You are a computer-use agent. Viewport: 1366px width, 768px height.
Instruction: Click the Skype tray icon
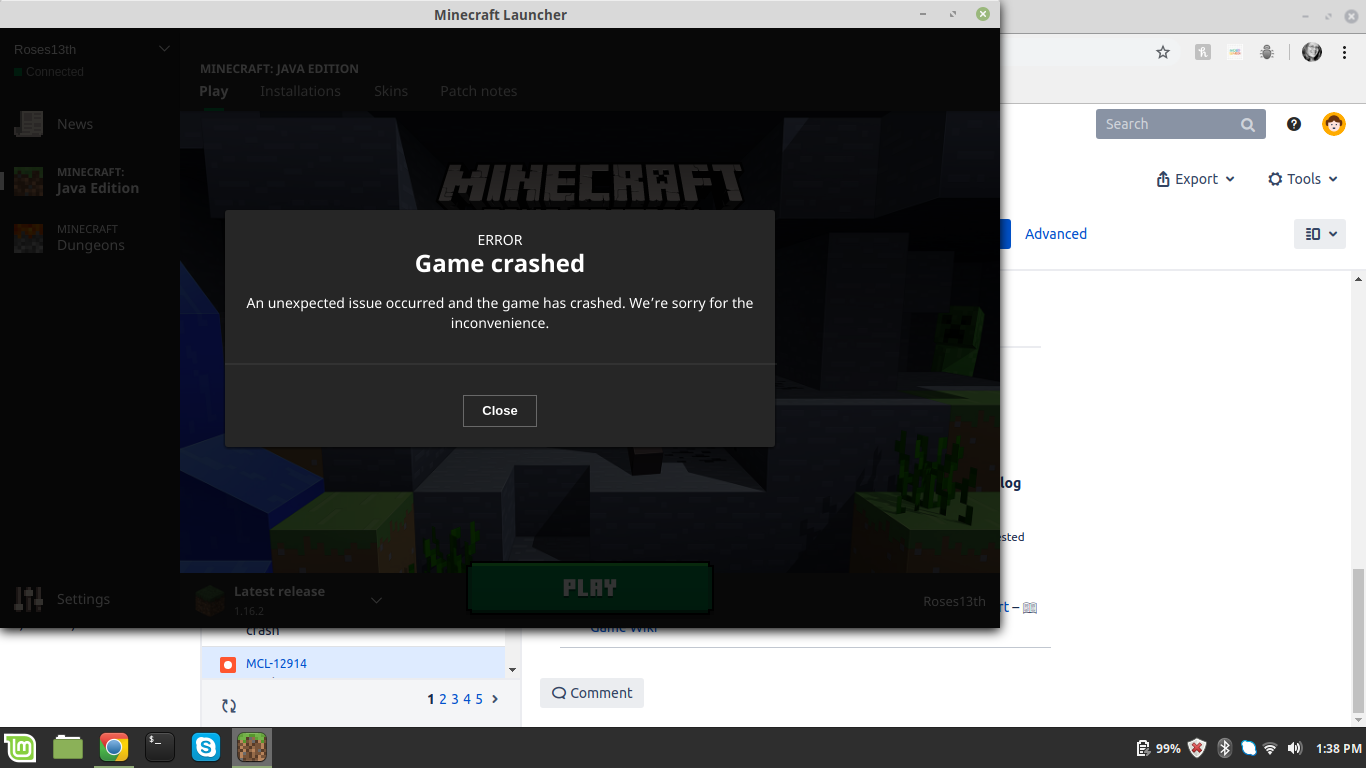click(x=1248, y=748)
